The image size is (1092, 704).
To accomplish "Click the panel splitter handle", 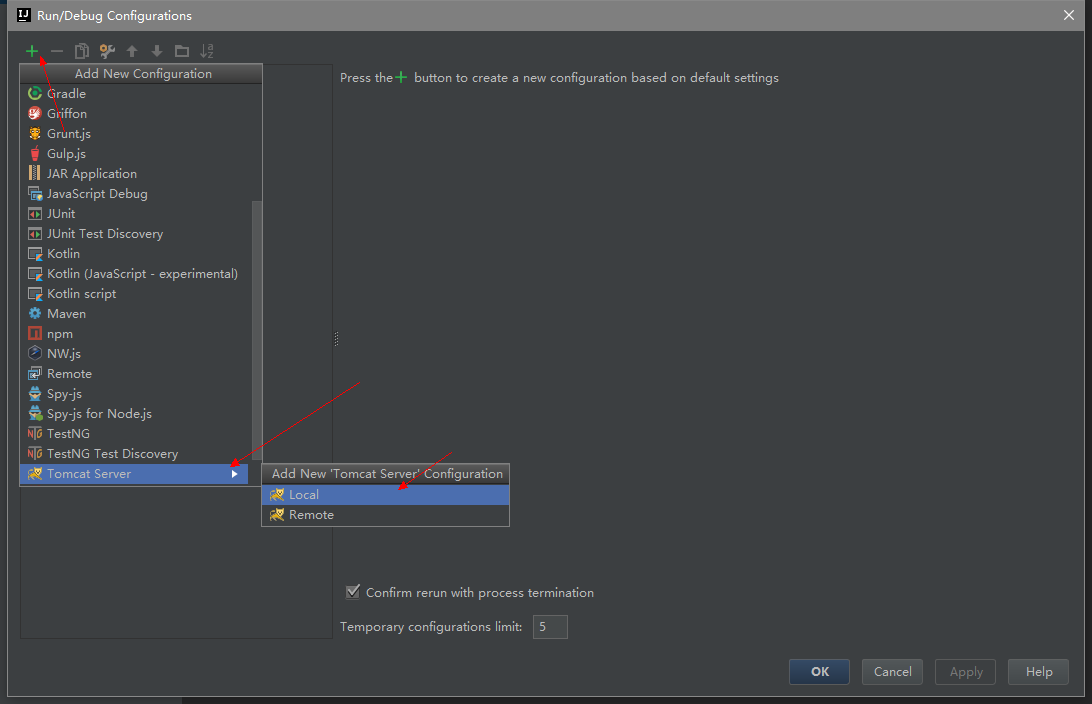I will [x=336, y=338].
